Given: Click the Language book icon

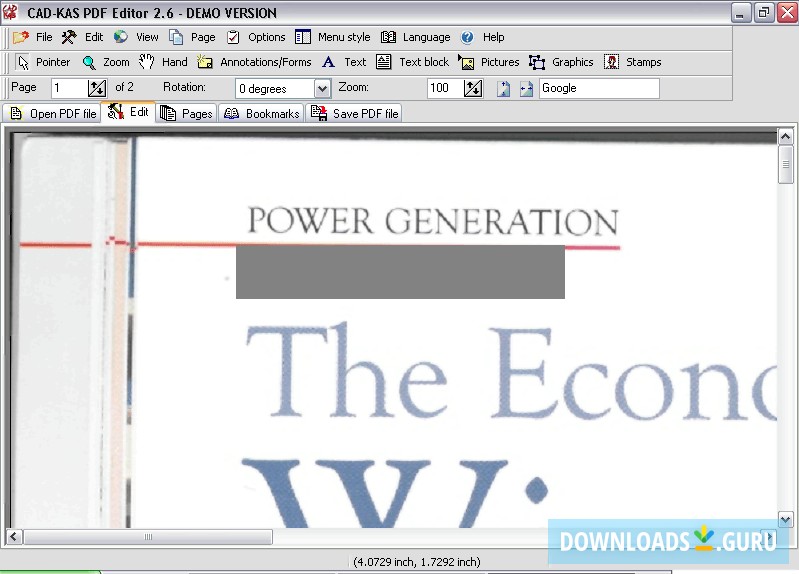Looking at the screenshot, I should [388, 37].
